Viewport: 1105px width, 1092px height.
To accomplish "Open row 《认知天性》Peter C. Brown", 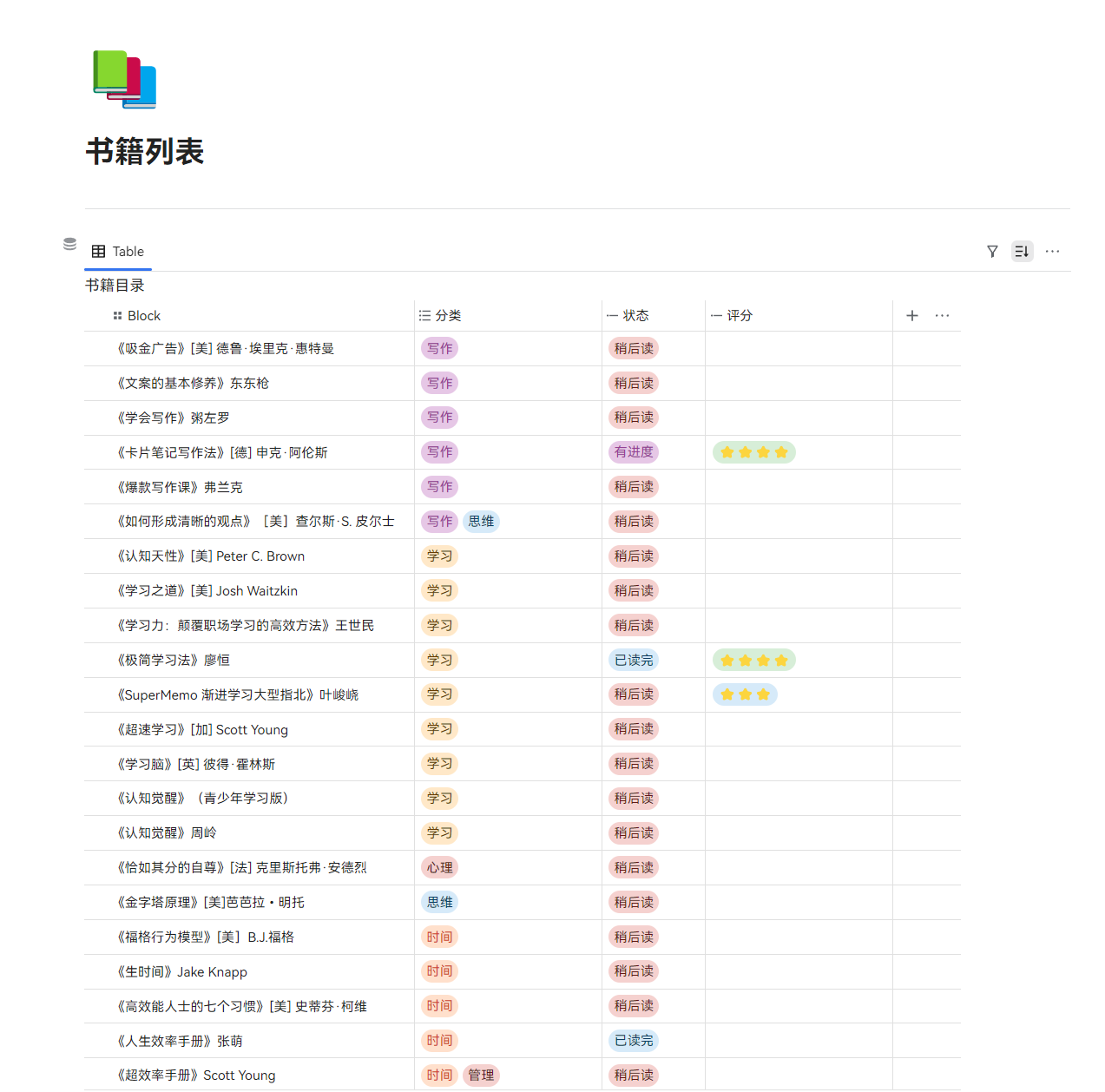I will pos(211,556).
